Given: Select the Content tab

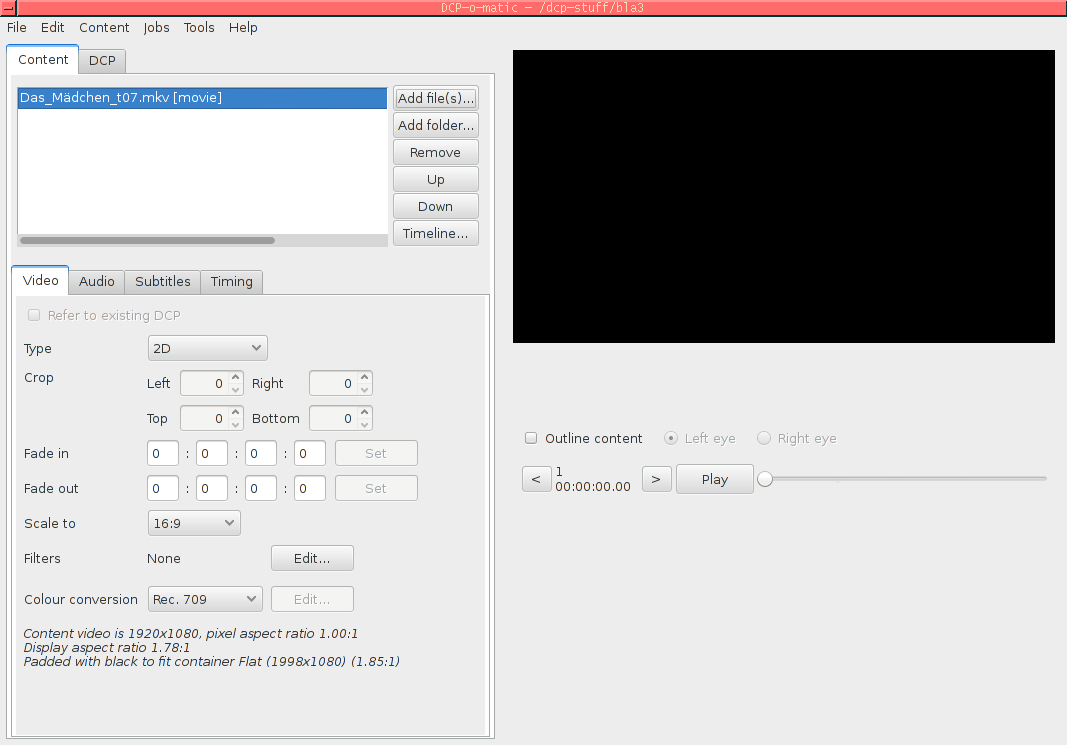Looking at the screenshot, I should coord(43,59).
